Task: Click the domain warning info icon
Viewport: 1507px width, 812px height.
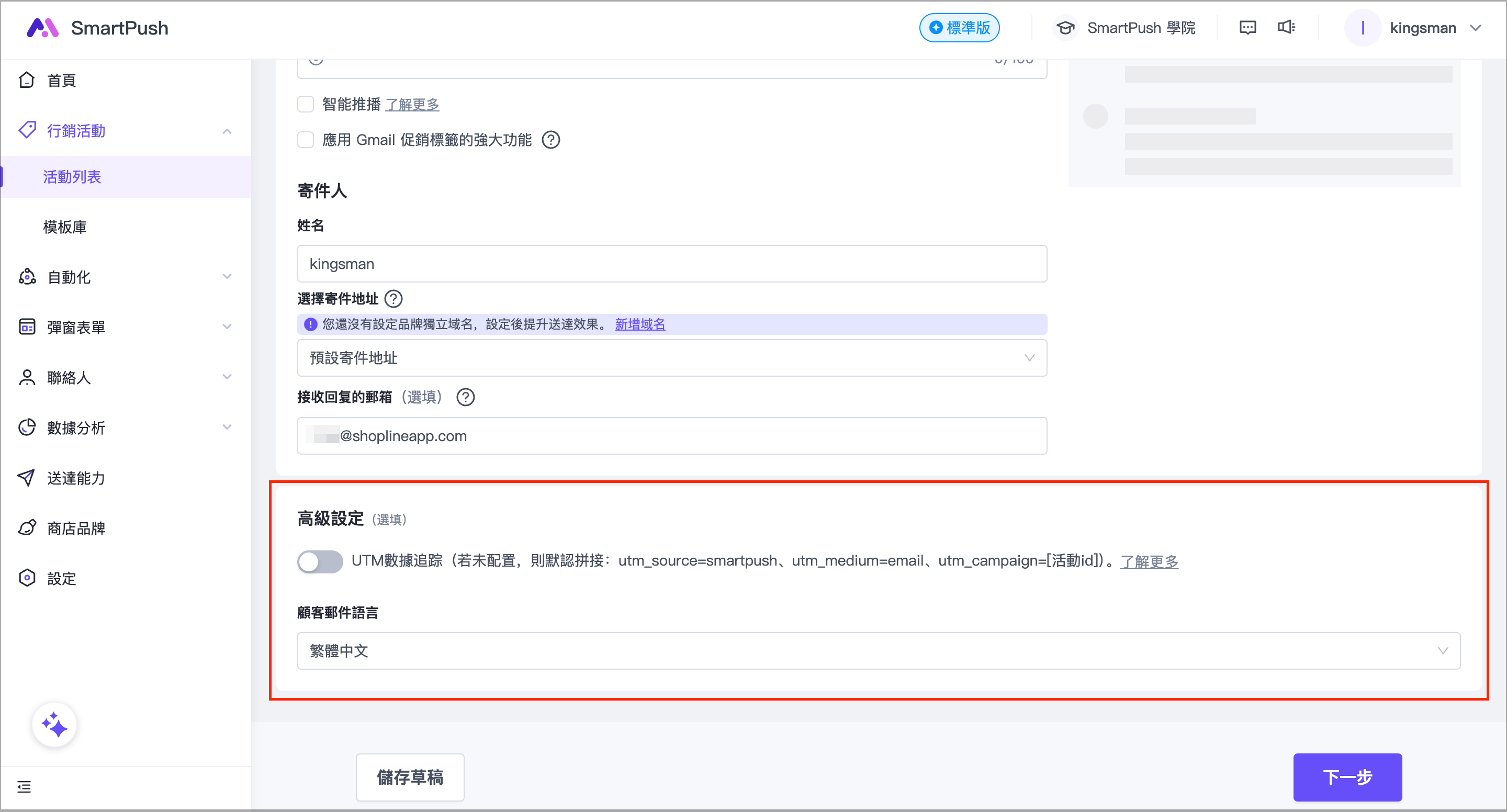Action: coord(311,324)
